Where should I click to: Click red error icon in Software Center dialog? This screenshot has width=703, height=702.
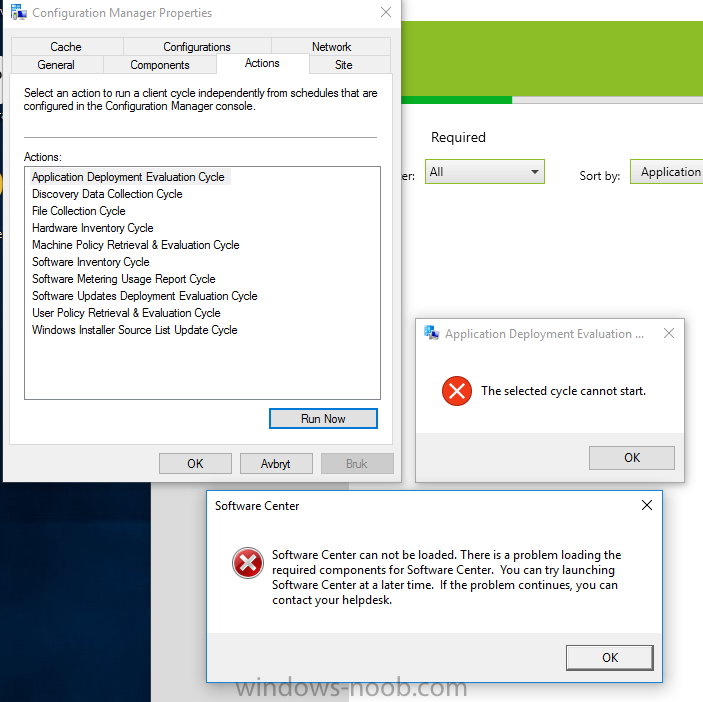(x=247, y=563)
